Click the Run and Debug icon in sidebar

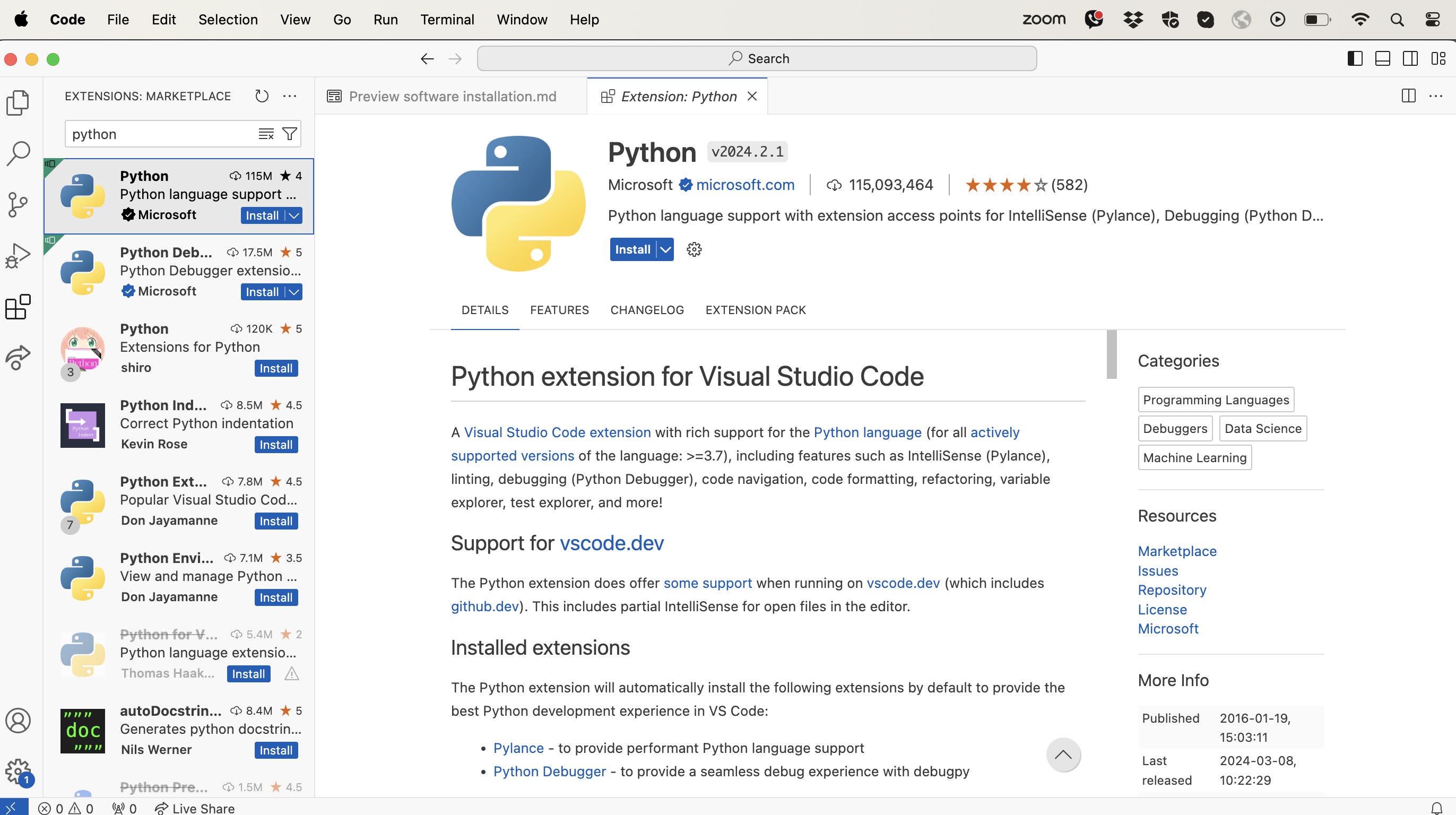pos(20,257)
